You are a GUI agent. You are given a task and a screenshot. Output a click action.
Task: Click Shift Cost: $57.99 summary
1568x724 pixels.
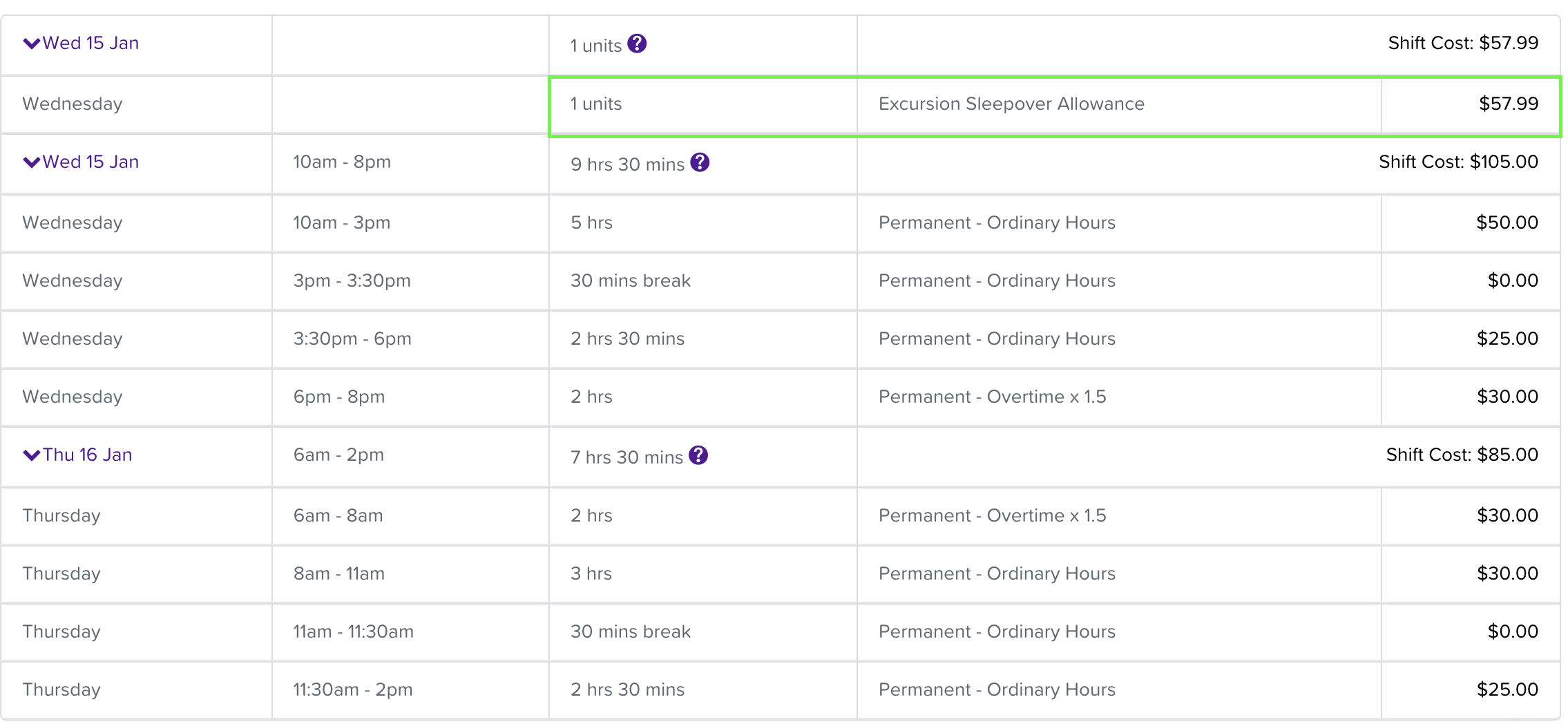click(1463, 43)
